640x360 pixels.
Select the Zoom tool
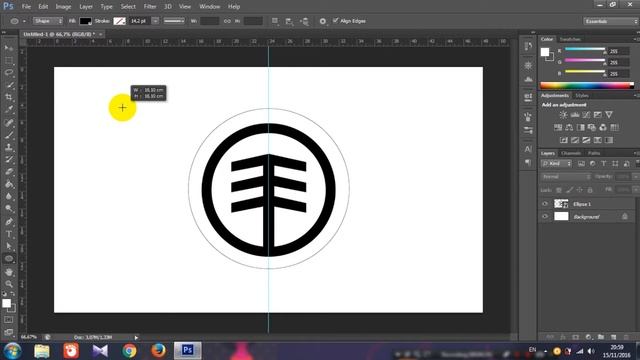9,284
